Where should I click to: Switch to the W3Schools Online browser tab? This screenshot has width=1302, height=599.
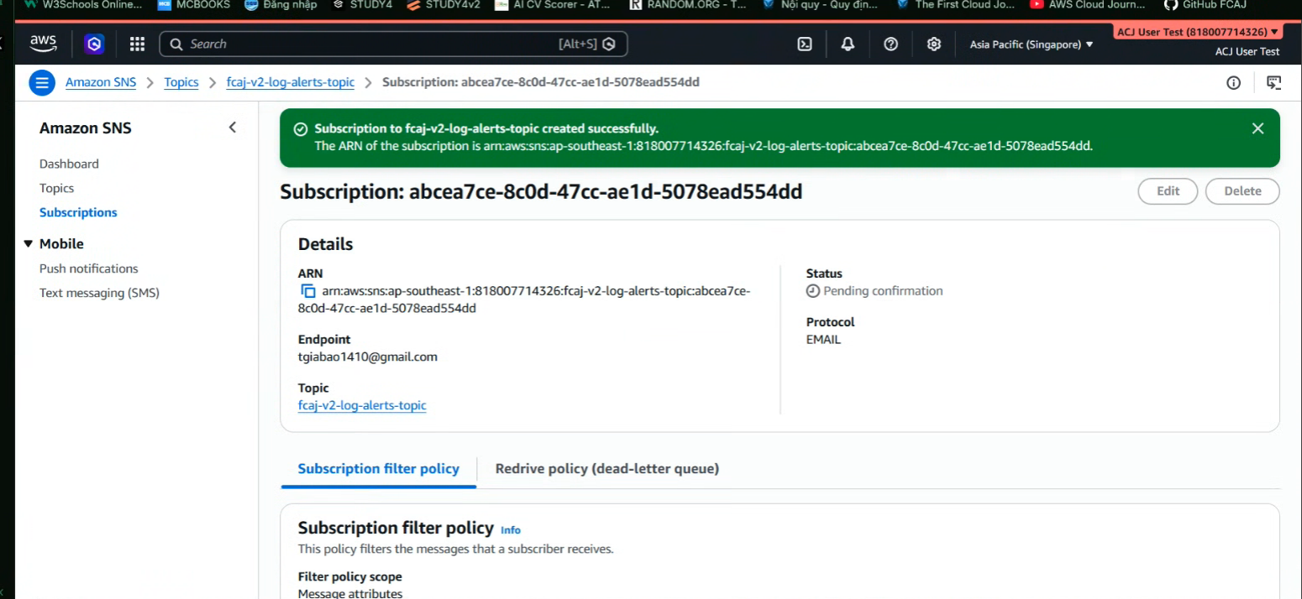tap(84, 5)
